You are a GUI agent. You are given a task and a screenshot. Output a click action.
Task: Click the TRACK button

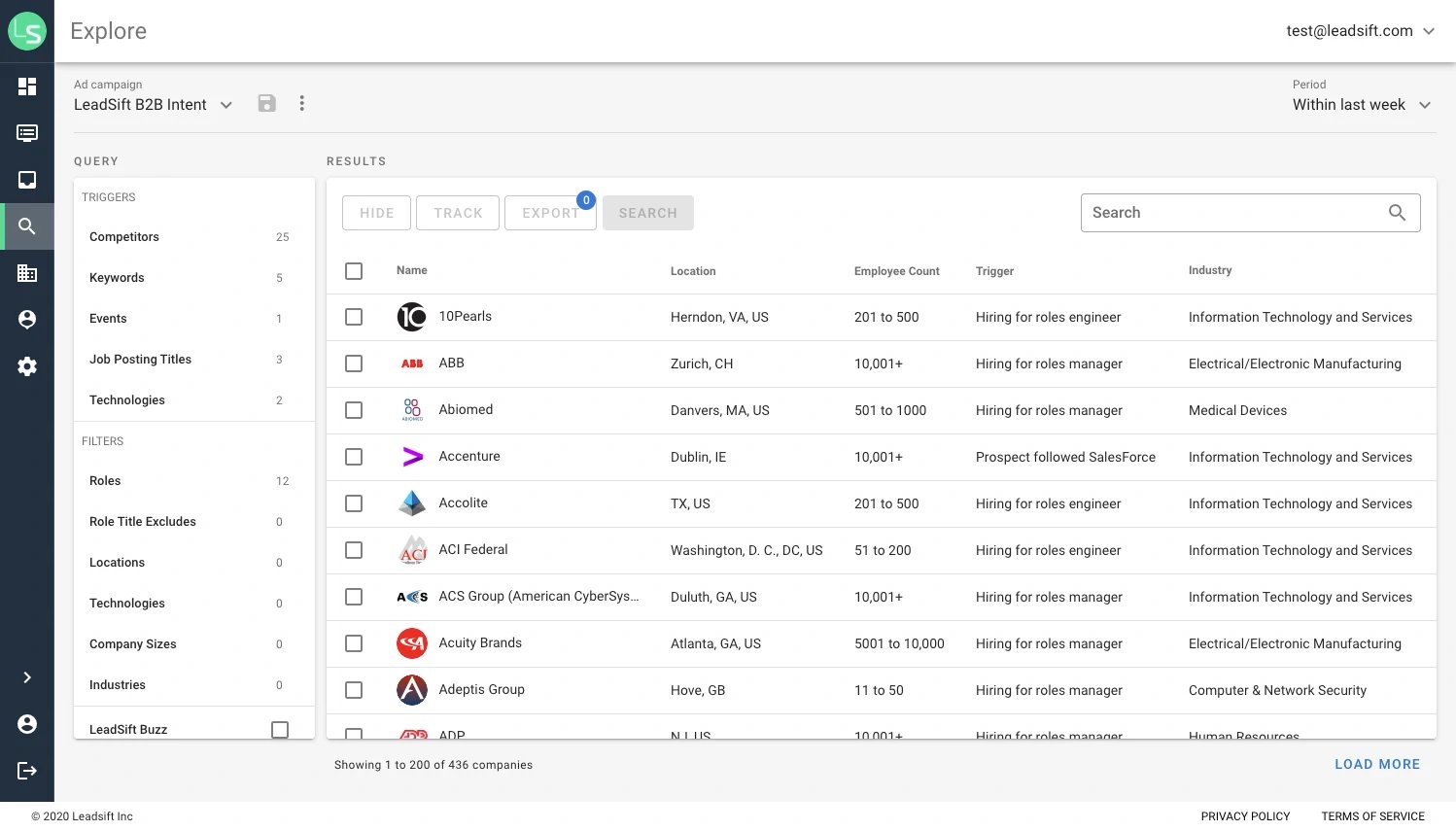[x=458, y=213]
